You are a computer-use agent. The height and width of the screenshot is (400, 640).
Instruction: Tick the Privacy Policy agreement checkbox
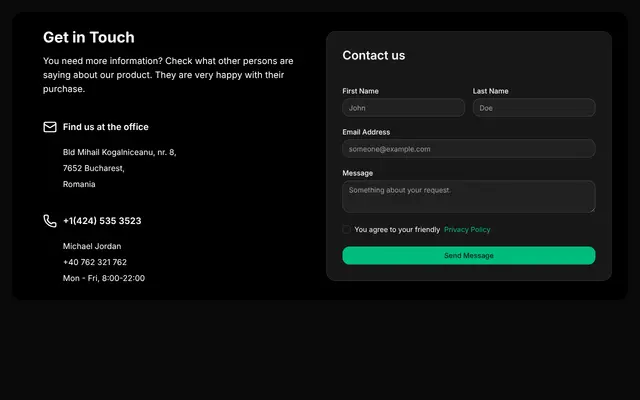tap(346, 229)
